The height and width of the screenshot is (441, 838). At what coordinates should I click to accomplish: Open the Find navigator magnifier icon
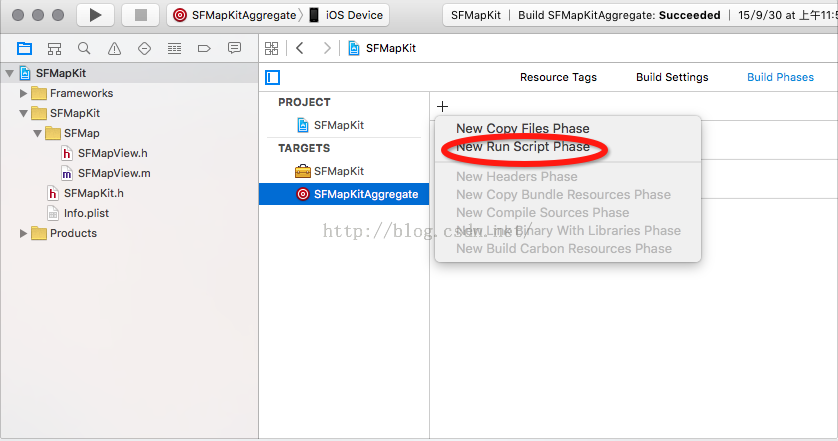84,48
